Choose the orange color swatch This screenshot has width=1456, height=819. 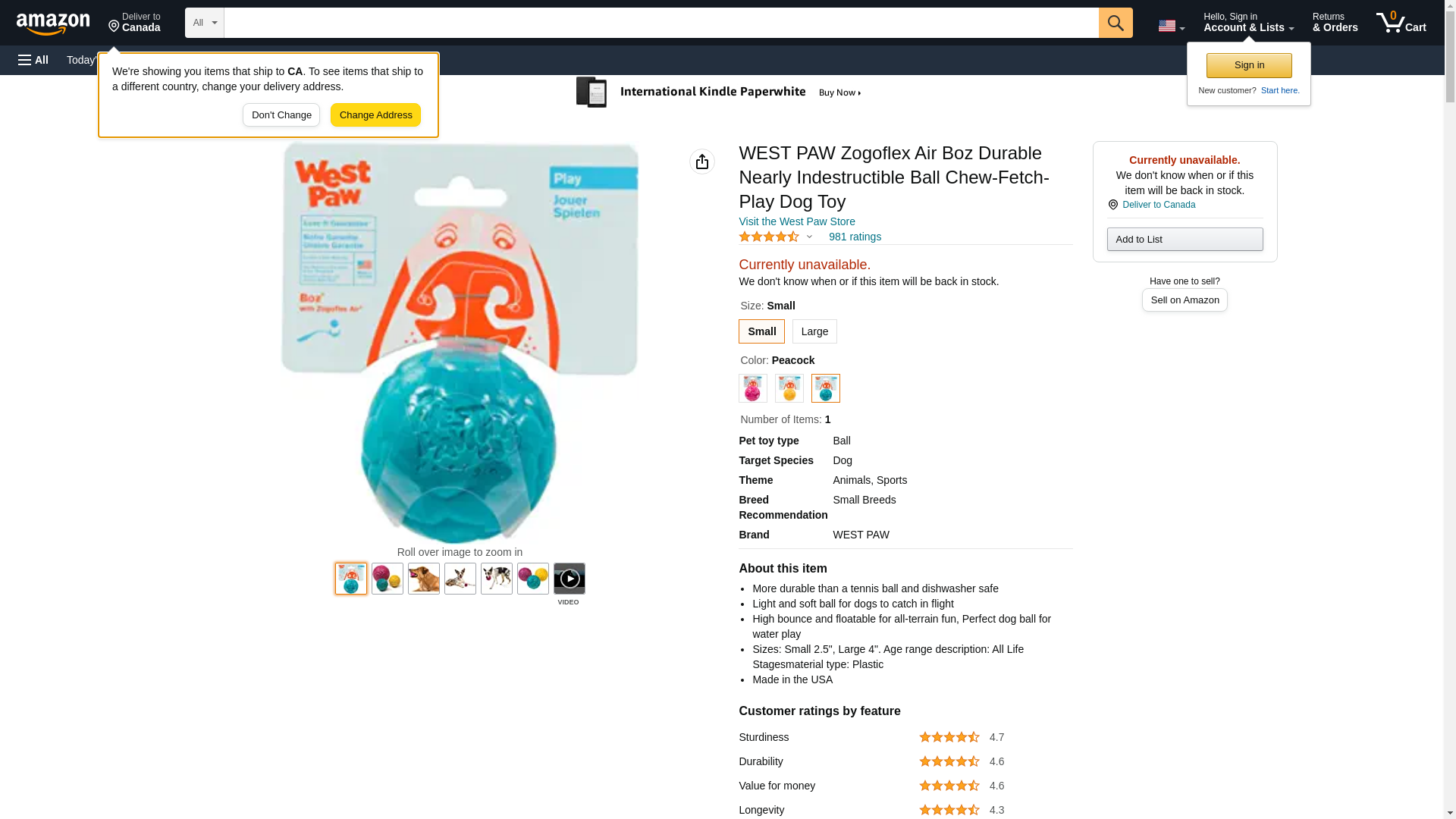pos(789,388)
